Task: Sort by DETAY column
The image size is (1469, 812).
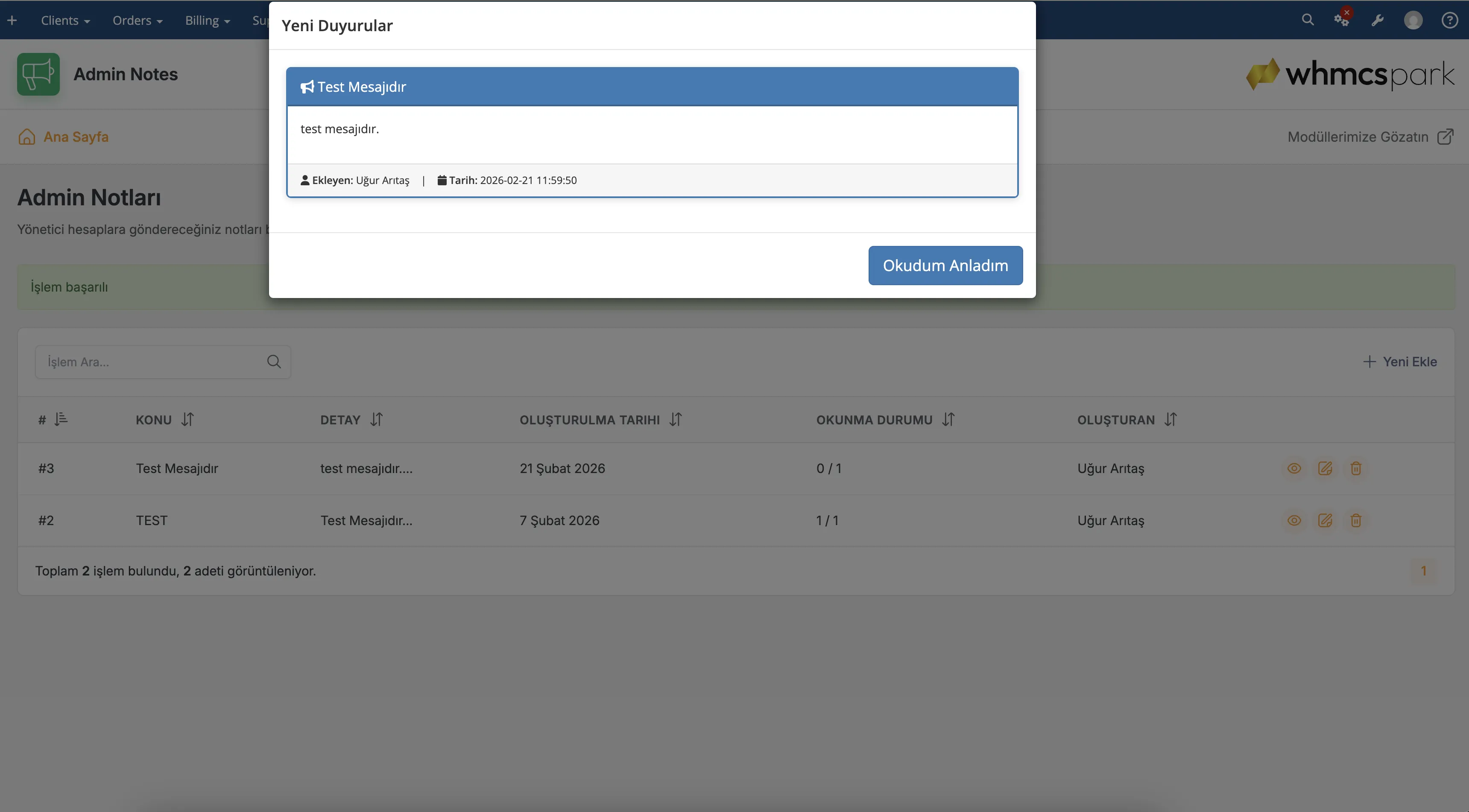Action: pyautogui.click(x=351, y=420)
